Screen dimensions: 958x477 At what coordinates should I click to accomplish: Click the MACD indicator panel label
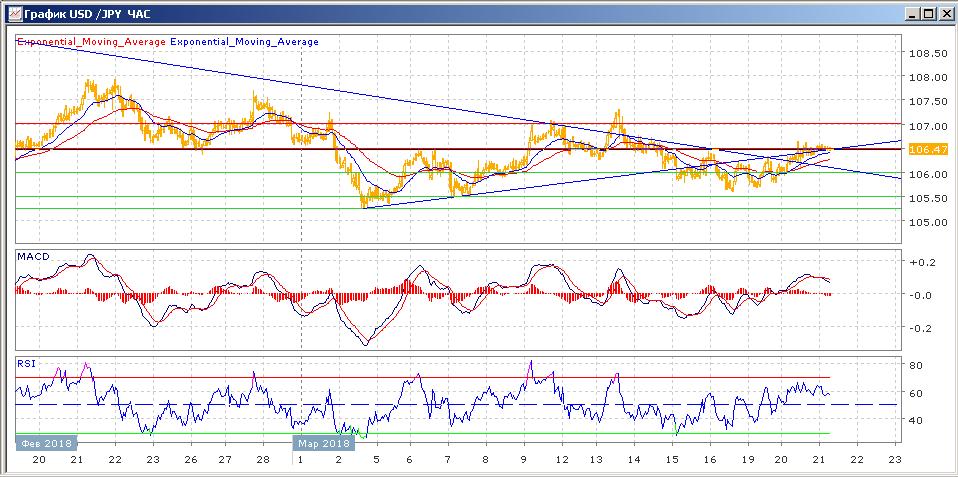33,257
